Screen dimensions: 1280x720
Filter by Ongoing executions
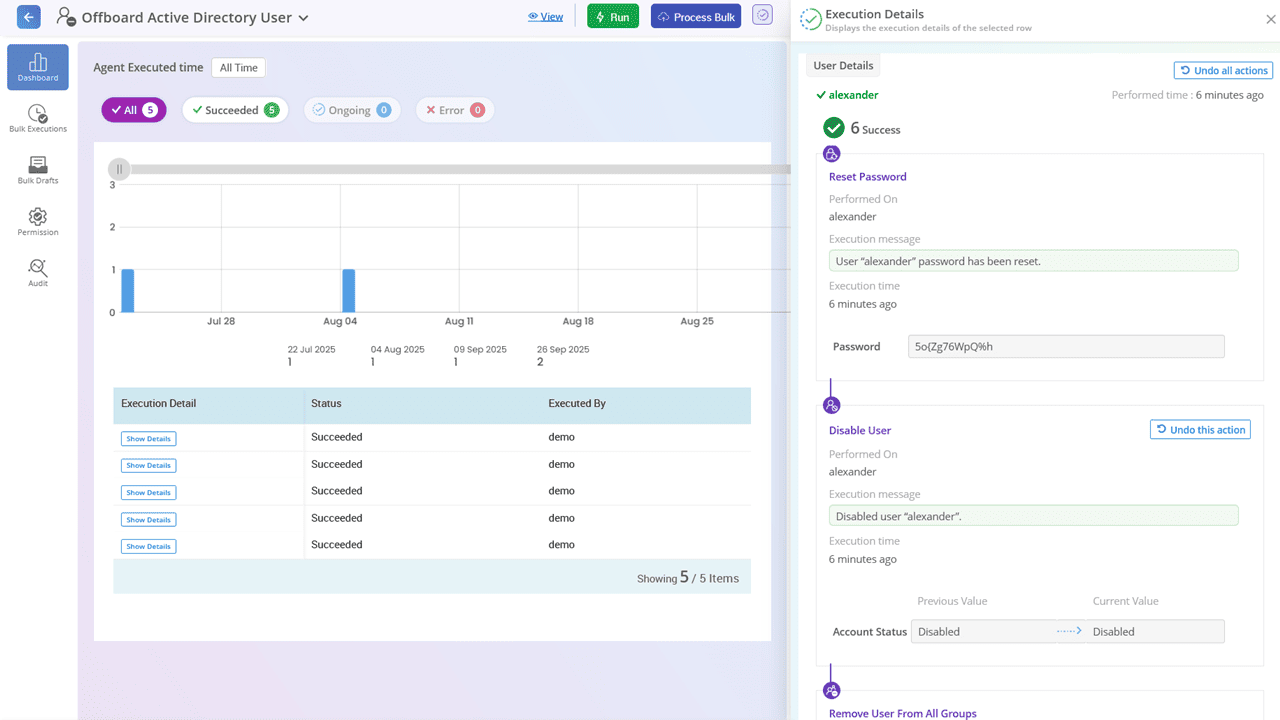352,109
